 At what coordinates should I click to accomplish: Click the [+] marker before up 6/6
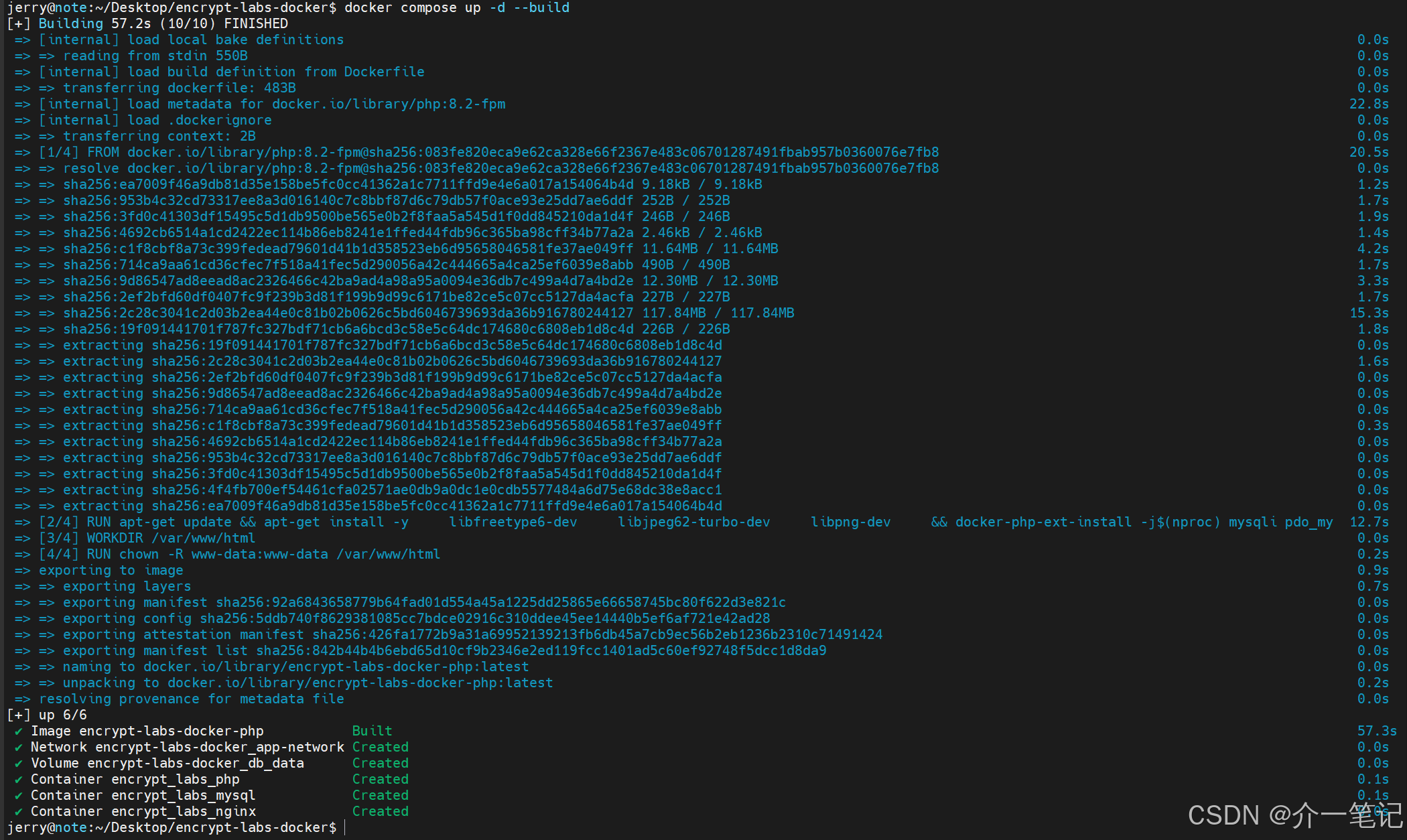point(18,715)
